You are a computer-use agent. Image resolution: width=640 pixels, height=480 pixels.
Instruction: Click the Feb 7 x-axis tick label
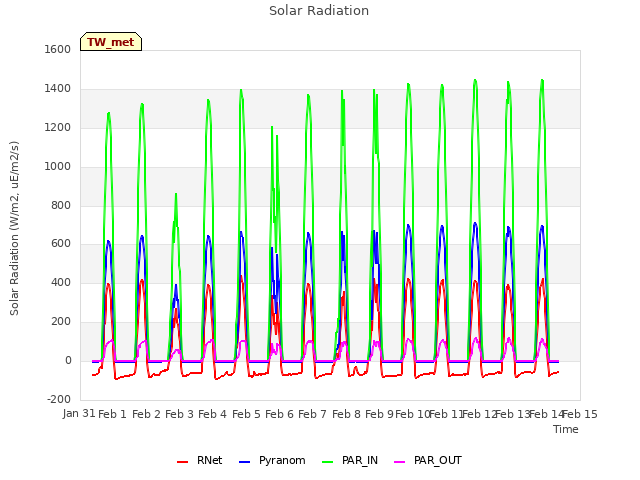tap(312, 414)
